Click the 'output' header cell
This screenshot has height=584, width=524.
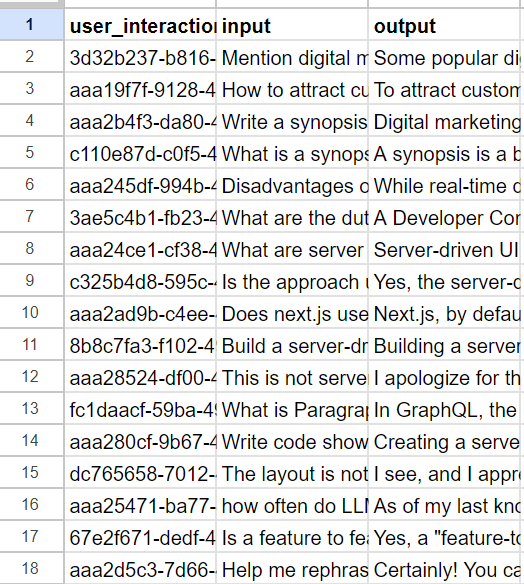pyautogui.click(x=444, y=24)
